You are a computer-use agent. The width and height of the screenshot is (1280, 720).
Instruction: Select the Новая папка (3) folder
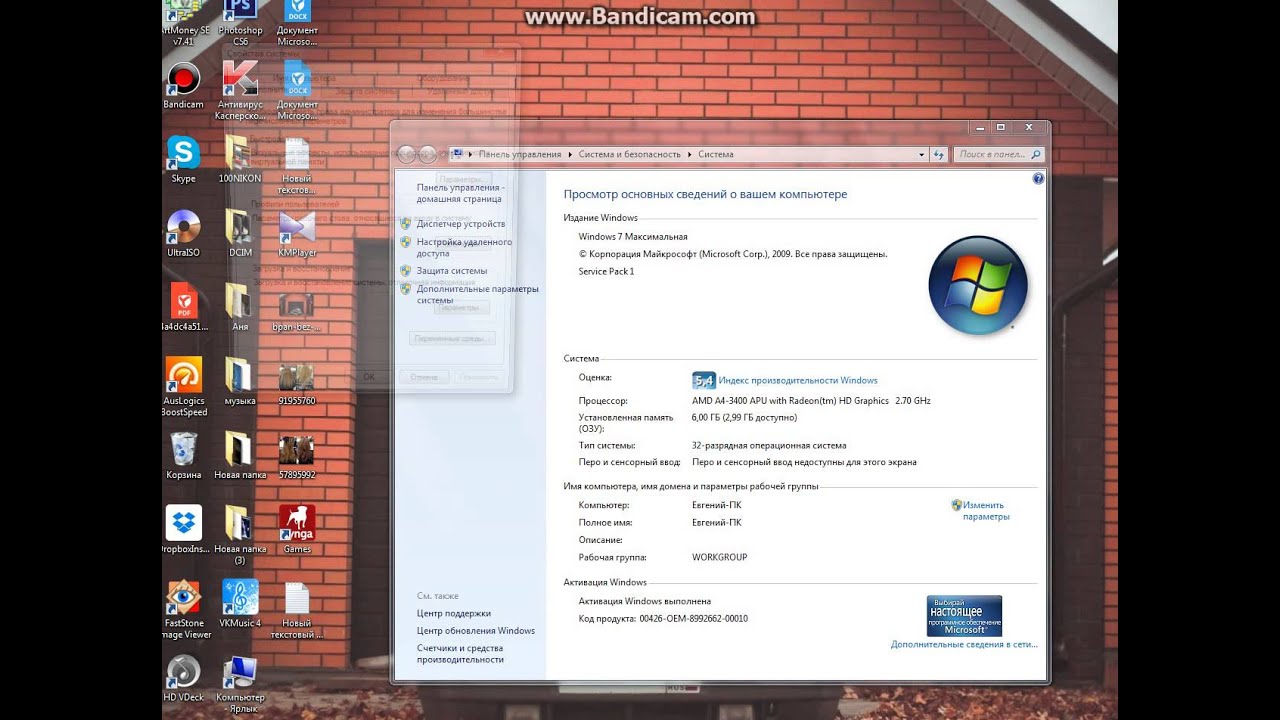tap(240, 535)
